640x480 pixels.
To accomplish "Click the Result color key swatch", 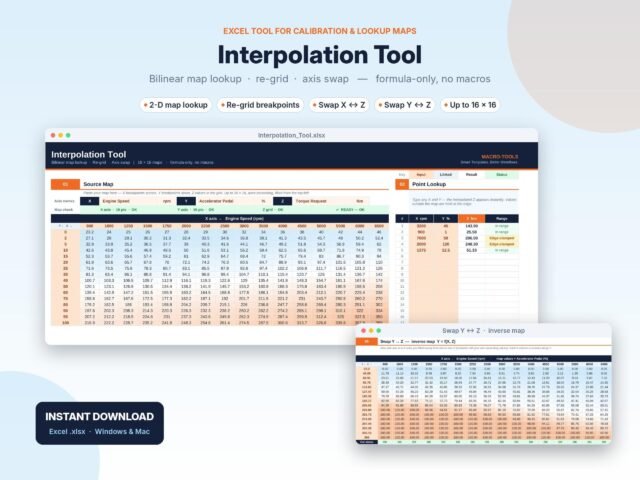I will tap(471, 175).
